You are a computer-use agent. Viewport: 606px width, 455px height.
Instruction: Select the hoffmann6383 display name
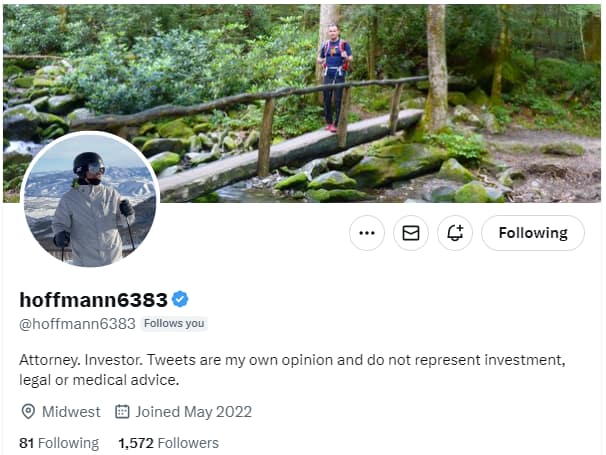pos(94,298)
